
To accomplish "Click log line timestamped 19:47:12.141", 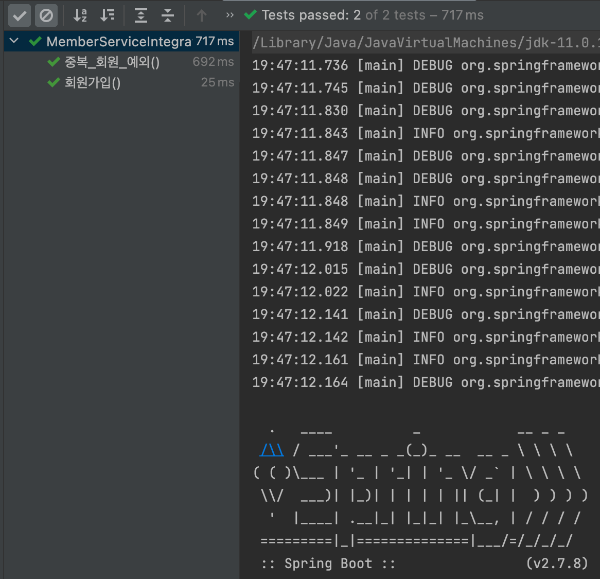I will point(426,314).
